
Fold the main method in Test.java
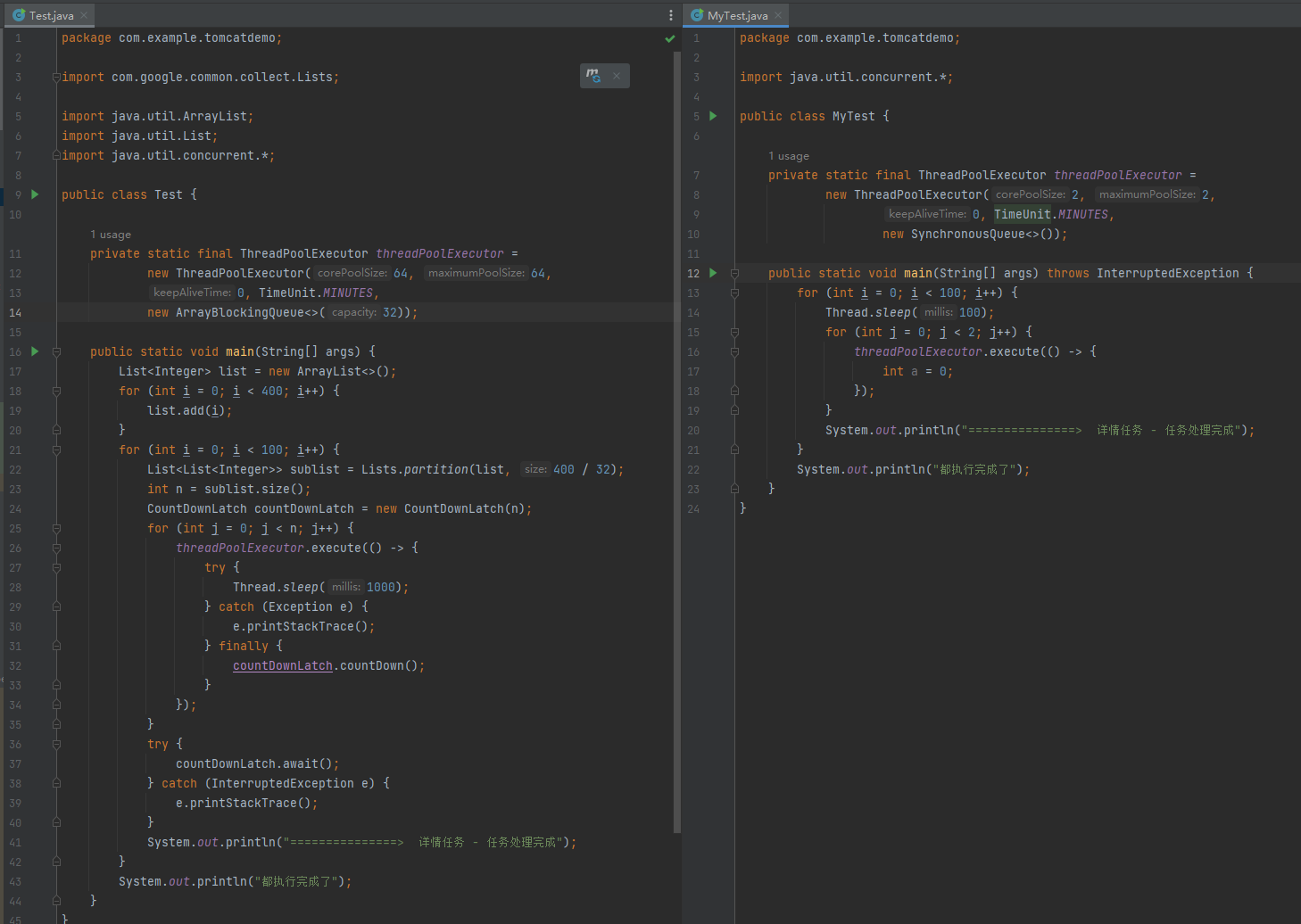56,351
